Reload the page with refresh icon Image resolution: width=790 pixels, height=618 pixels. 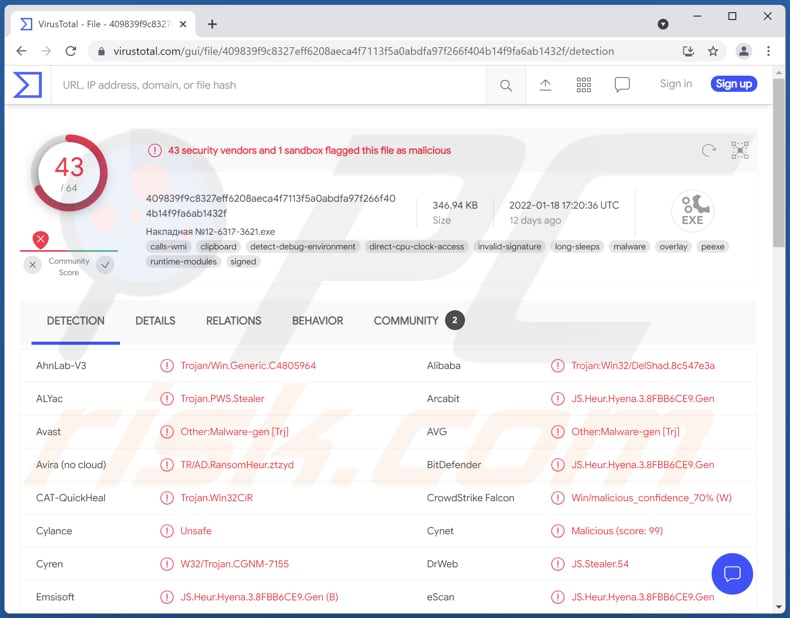71,51
